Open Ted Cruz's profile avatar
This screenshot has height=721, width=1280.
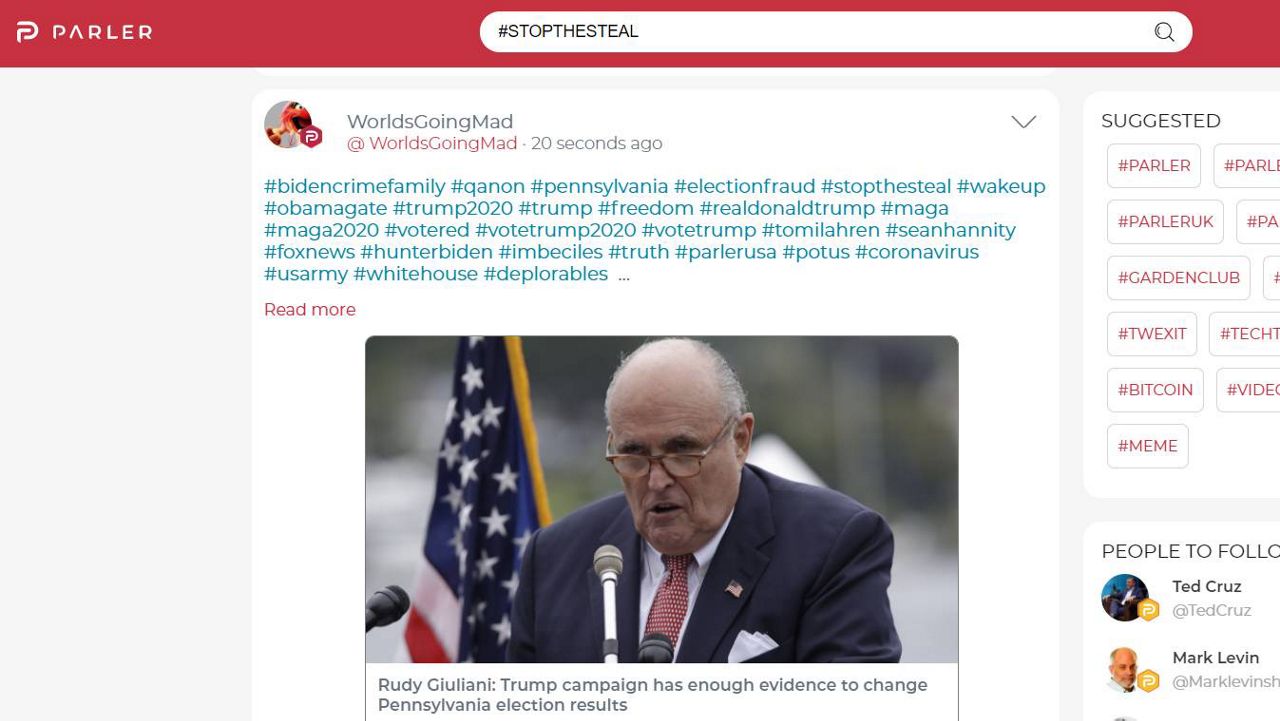tap(1125, 598)
